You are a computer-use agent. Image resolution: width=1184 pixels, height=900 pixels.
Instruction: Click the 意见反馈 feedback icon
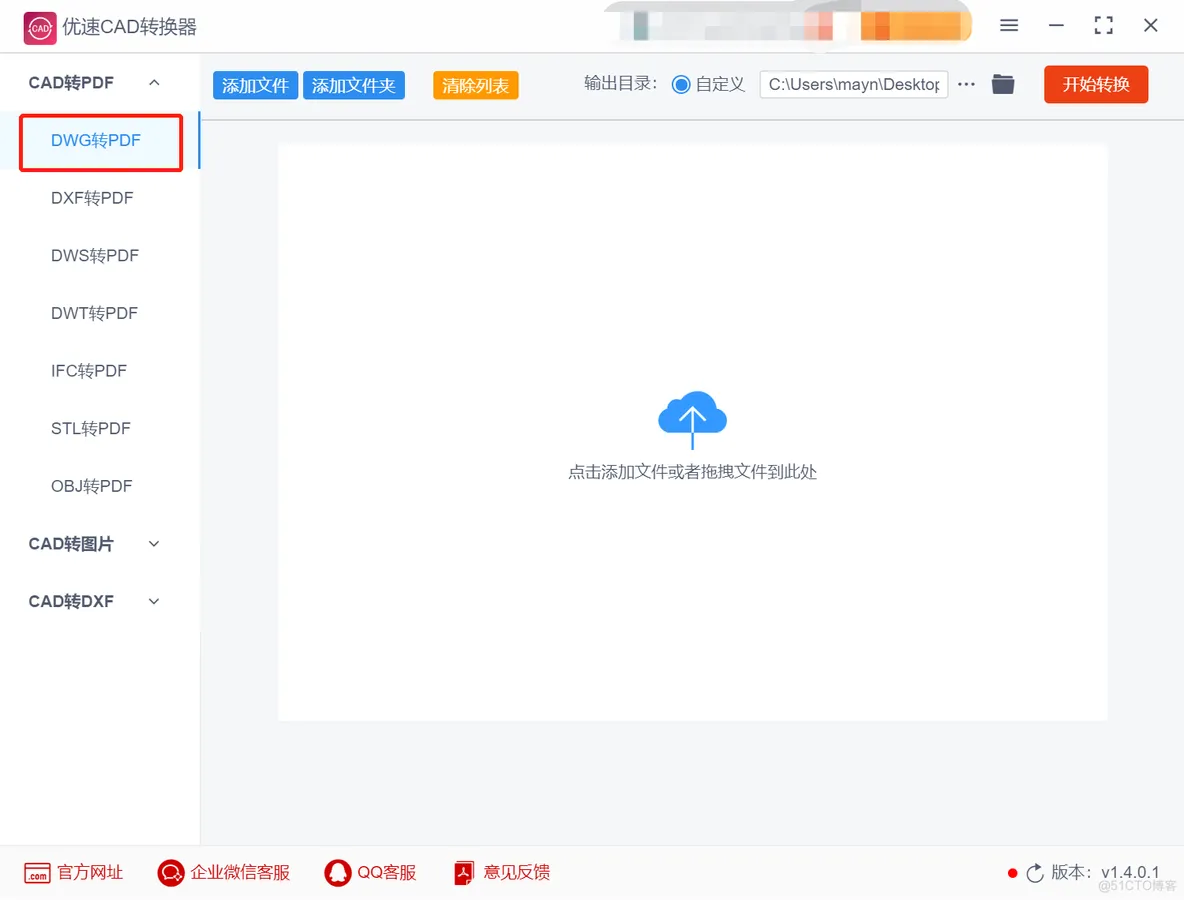[464, 873]
